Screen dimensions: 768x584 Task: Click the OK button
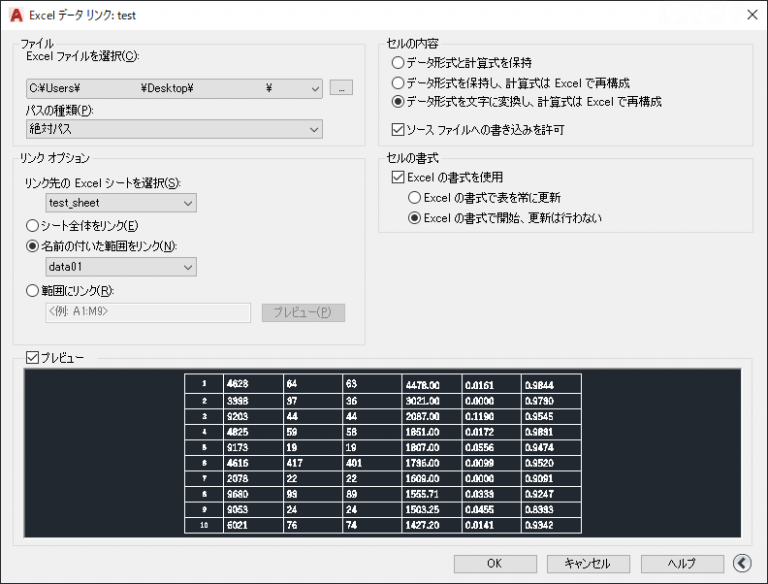(495, 564)
